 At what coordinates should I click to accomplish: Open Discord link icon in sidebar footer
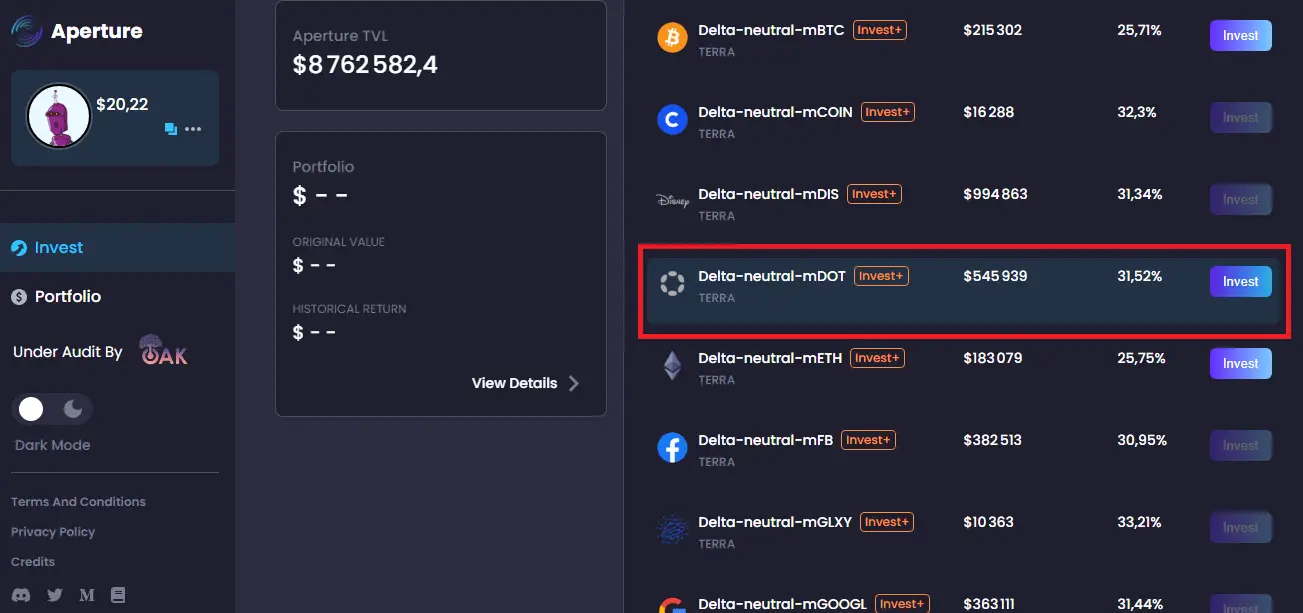click(21, 595)
